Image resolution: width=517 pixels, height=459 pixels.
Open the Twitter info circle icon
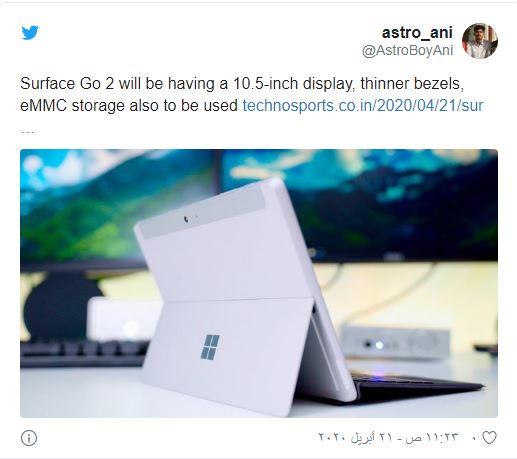[29, 438]
